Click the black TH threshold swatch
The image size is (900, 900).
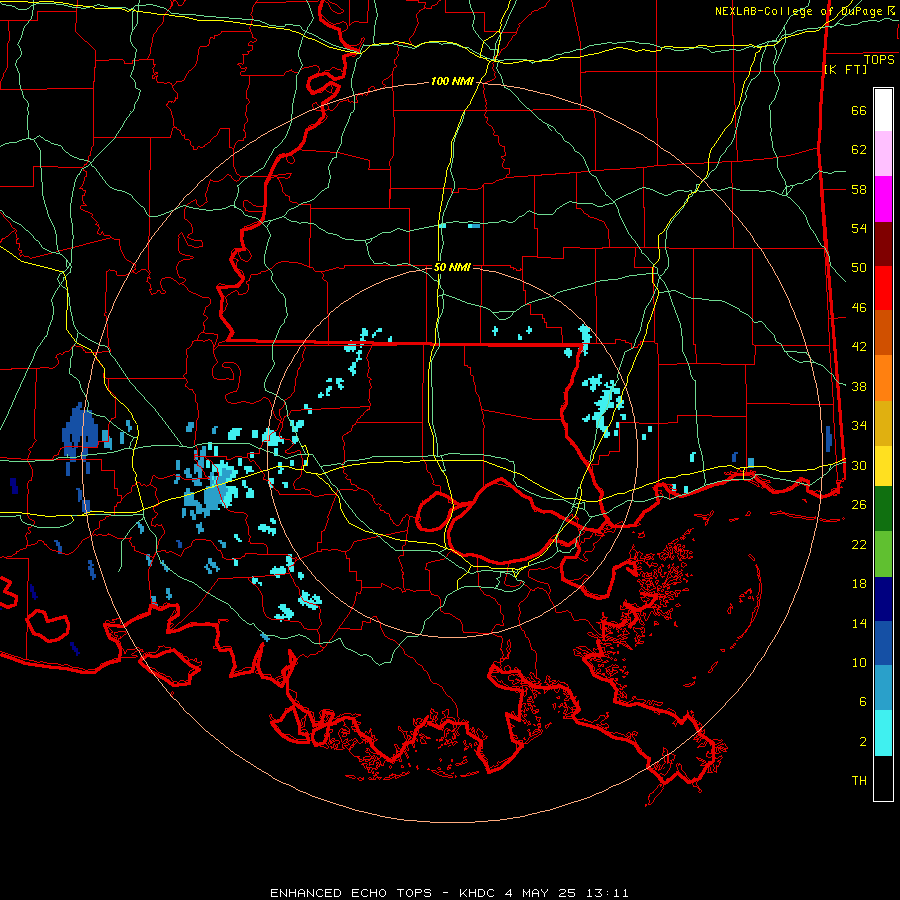(883, 778)
